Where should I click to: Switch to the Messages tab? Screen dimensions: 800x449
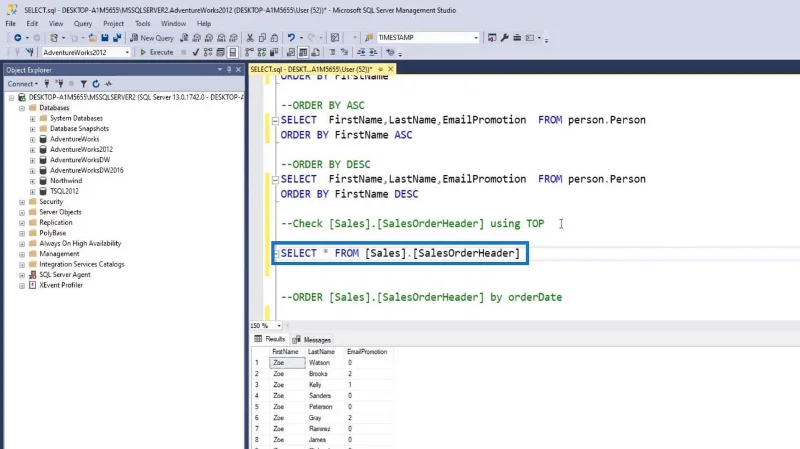(312, 340)
